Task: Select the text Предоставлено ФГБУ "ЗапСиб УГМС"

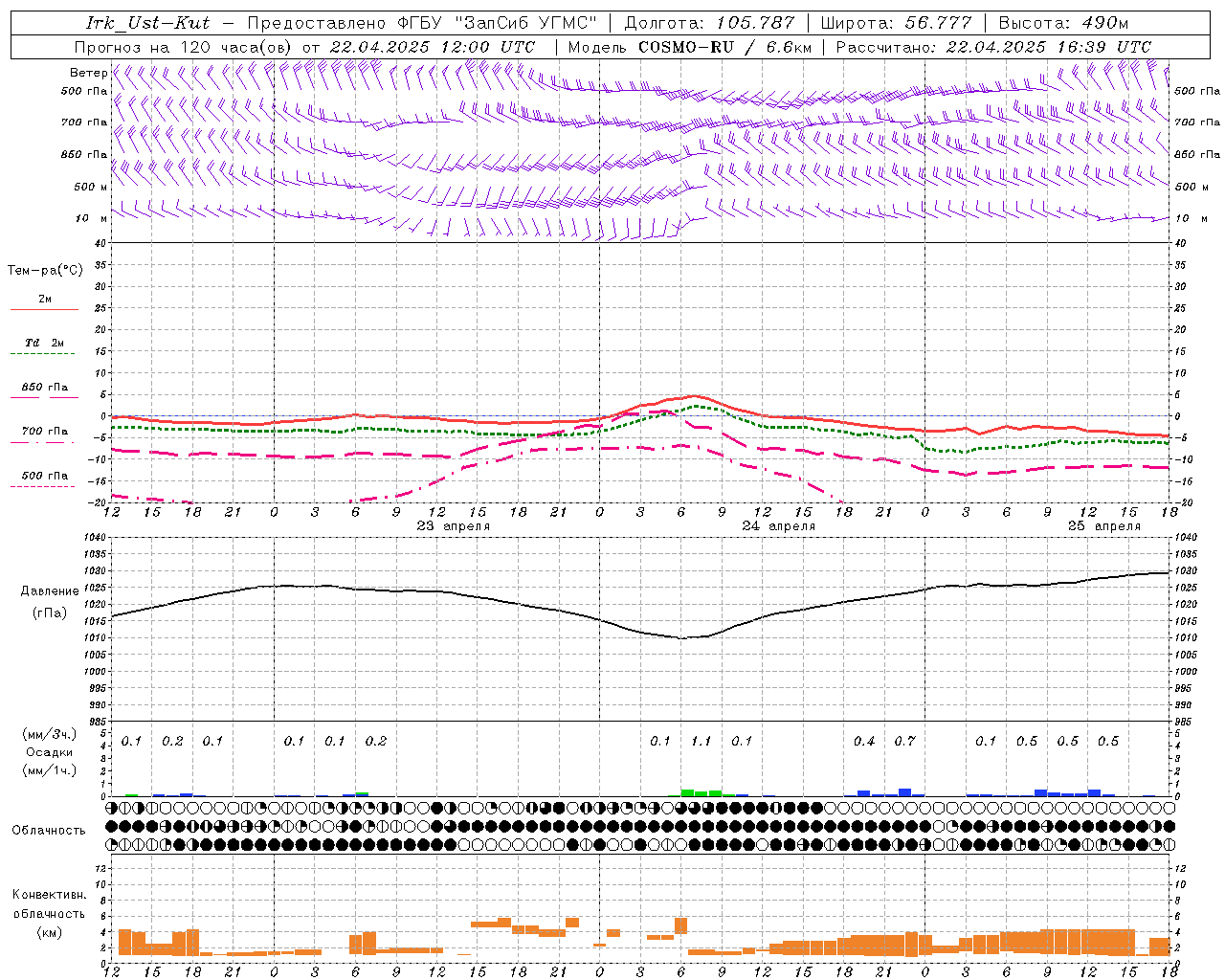Action: pyautogui.click(x=422, y=23)
